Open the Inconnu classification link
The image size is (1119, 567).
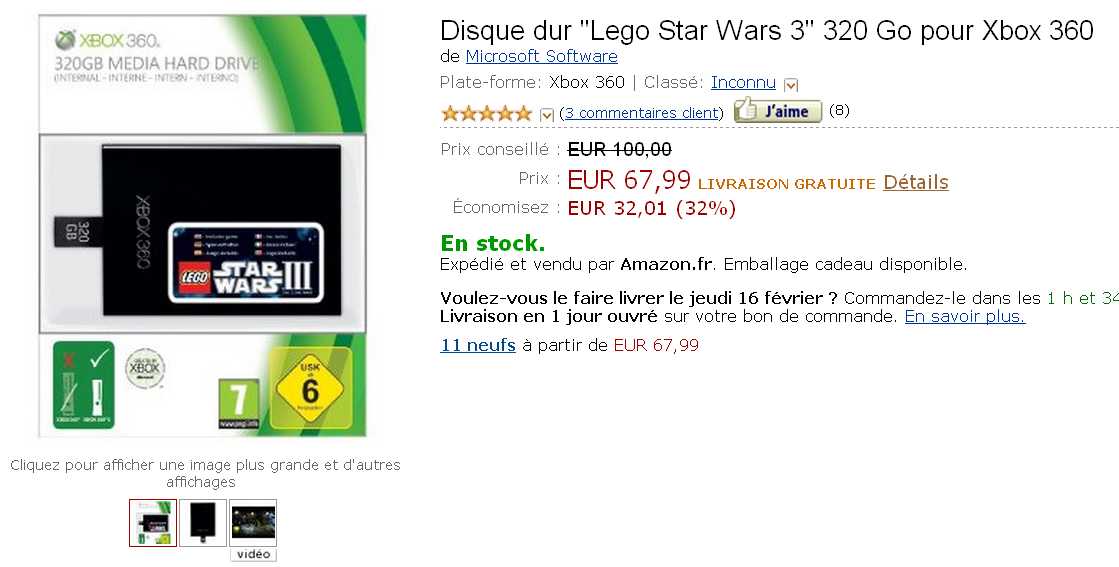pyautogui.click(x=743, y=83)
